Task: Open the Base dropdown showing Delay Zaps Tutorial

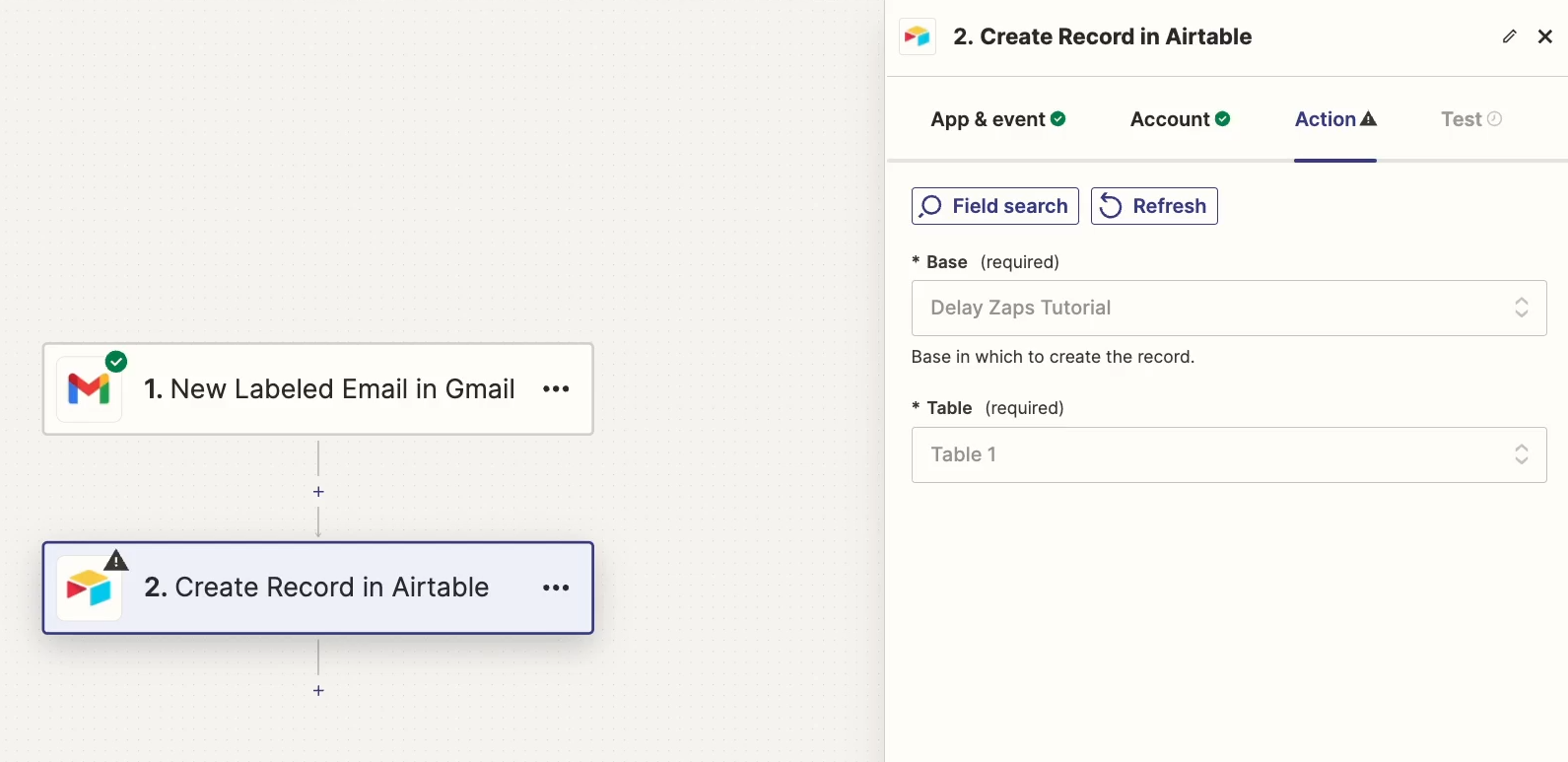Action: point(1229,308)
